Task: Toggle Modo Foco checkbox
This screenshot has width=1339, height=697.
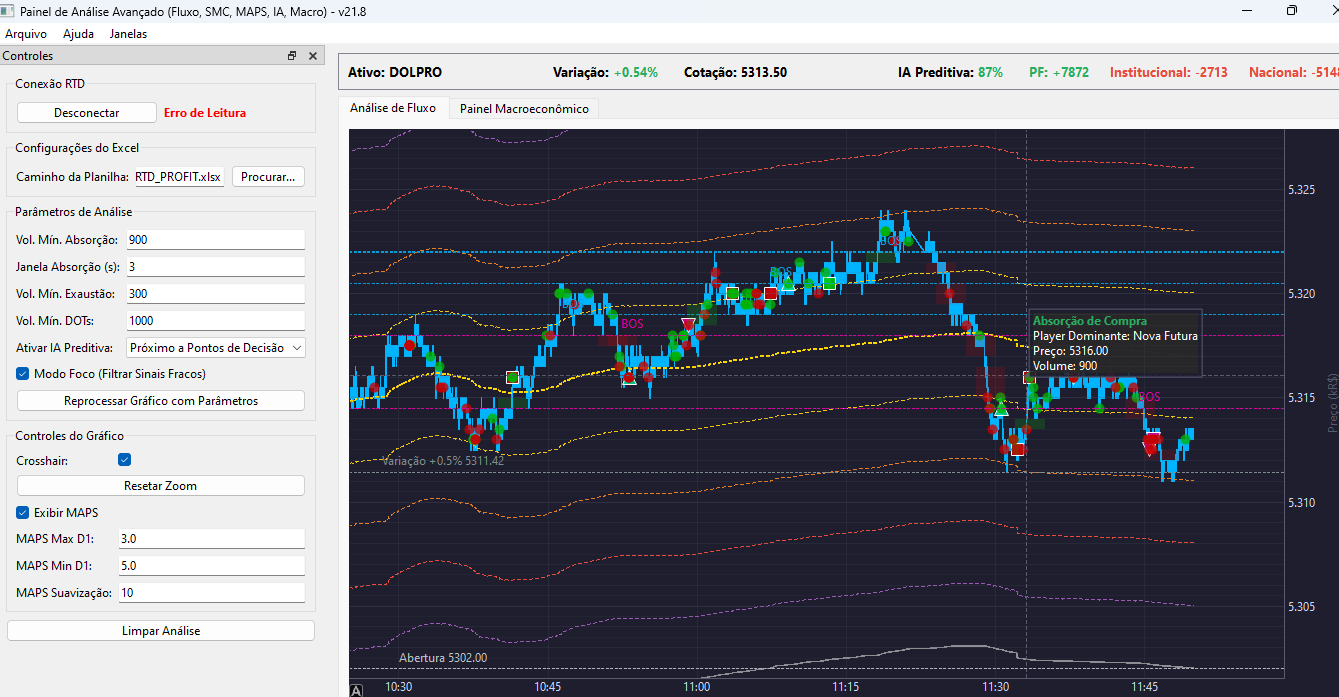Action: pyautogui.click(x=24, y=373)
